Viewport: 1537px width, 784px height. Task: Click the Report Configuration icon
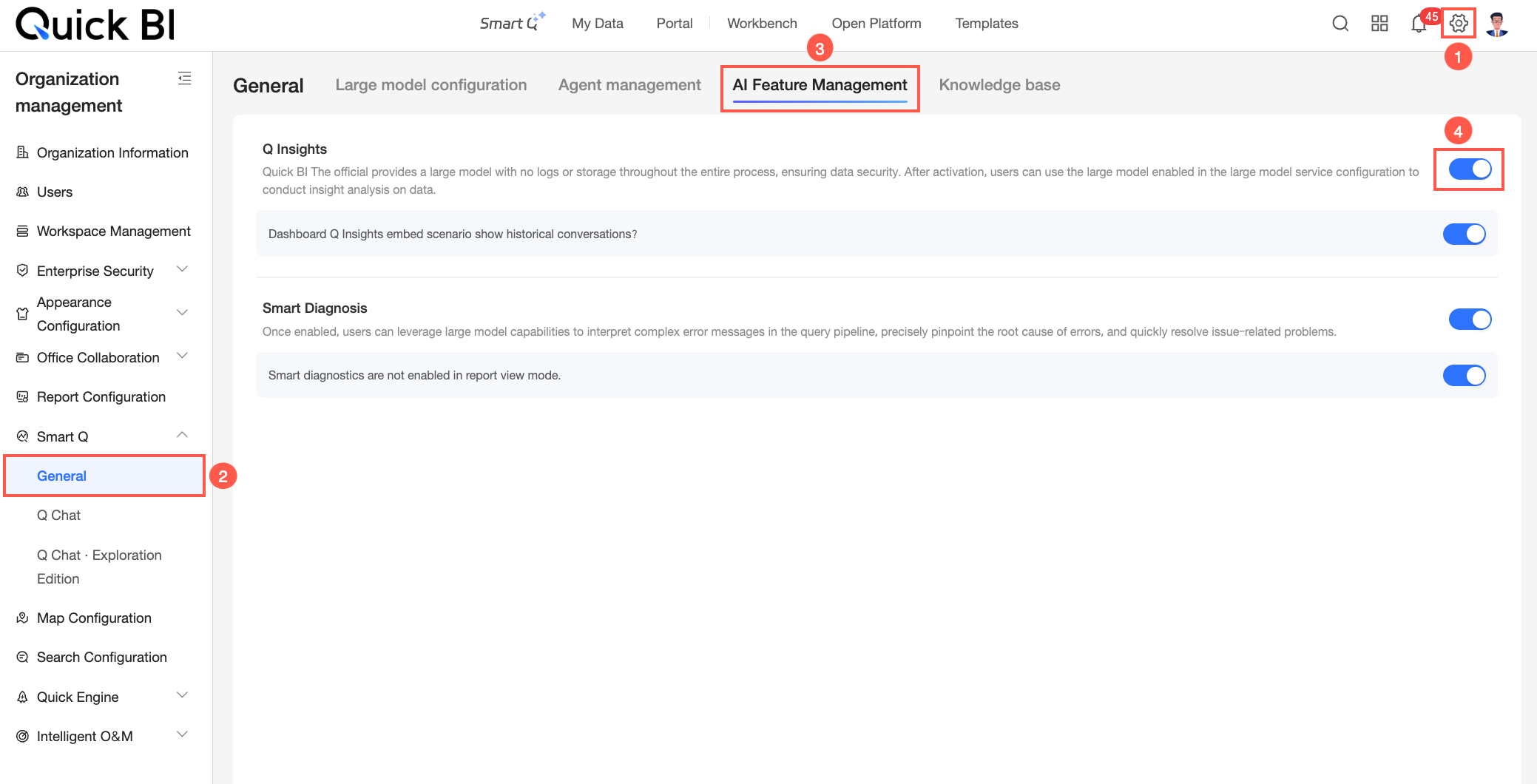coord(23,396)
